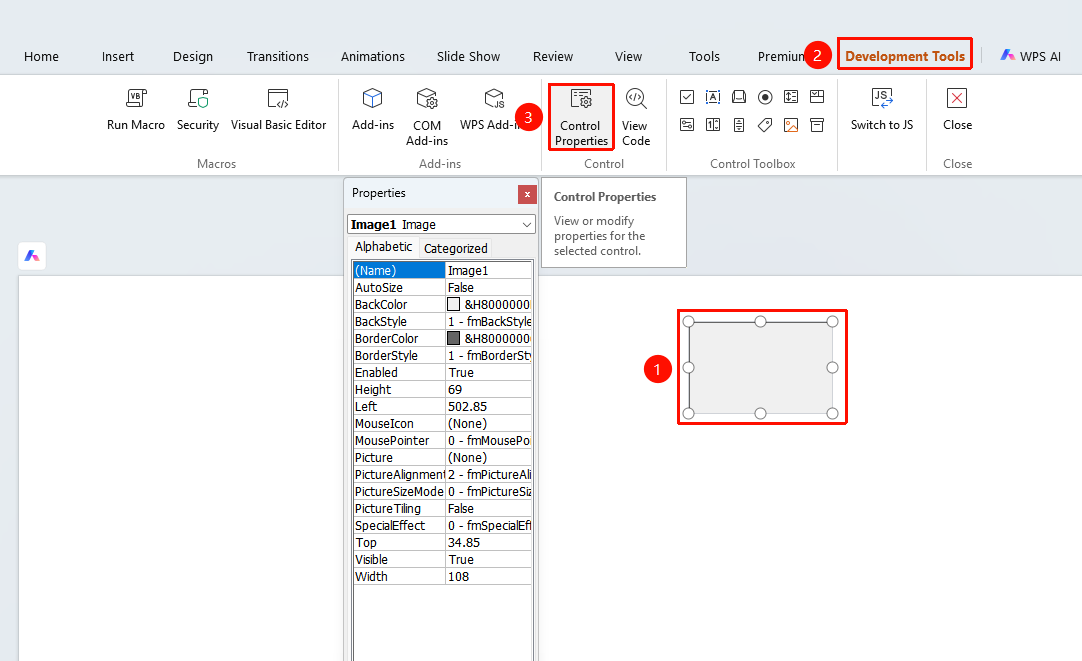Select the Visible property row
Screen dimensions: 1082x661
[x=442, y=560]
